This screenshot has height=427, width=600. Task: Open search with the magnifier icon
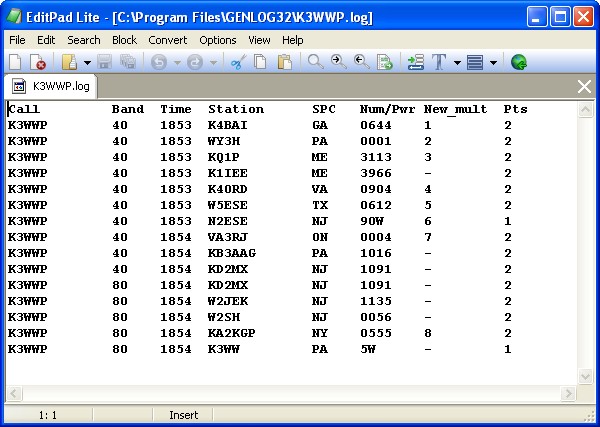click(x=315, y=62)
